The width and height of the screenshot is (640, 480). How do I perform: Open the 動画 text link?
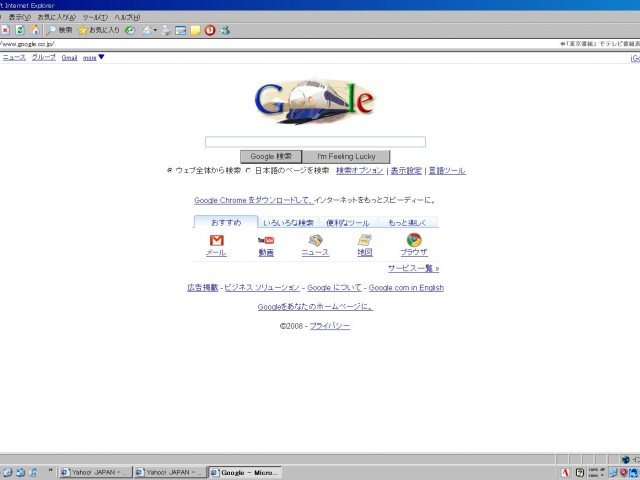point(266,253)
